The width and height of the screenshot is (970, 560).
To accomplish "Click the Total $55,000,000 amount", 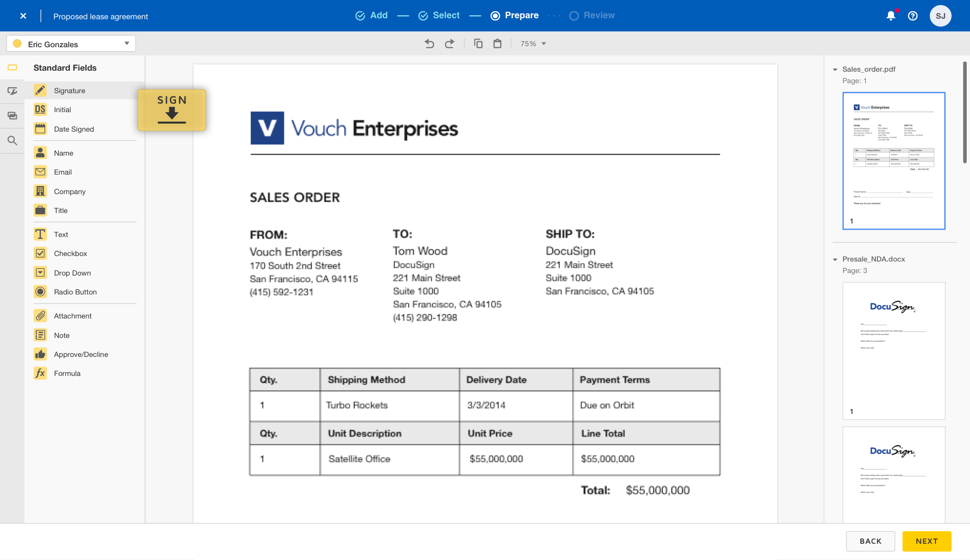I will (658, 490).
